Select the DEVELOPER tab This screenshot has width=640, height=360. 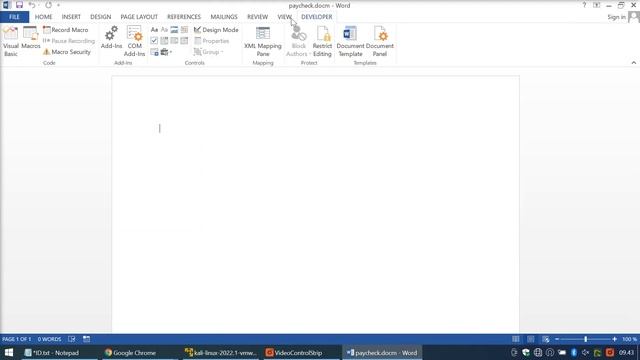317,17
